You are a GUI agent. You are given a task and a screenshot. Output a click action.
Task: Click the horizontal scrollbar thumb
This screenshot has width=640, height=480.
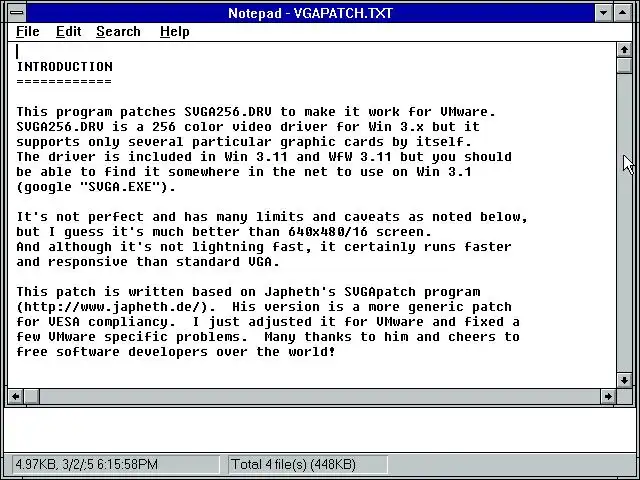click(x=32, y=396)
